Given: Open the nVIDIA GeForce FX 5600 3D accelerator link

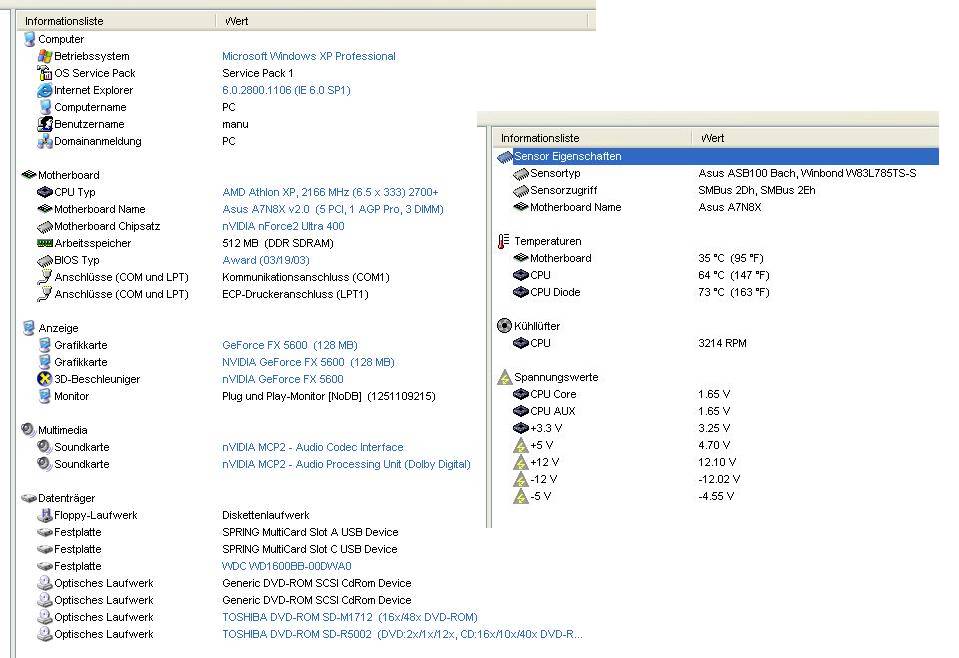Looking at the screenshot, I should pos(283,379).
